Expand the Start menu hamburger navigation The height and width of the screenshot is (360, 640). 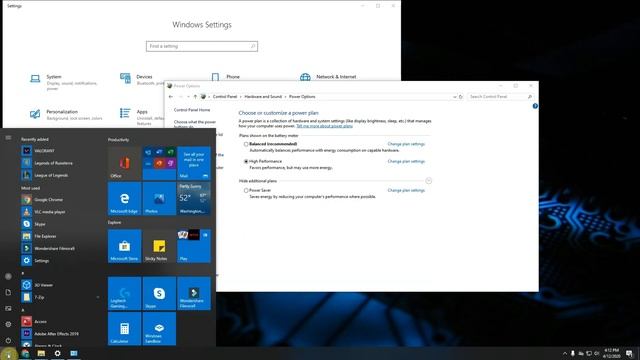[x=8, y=138]
